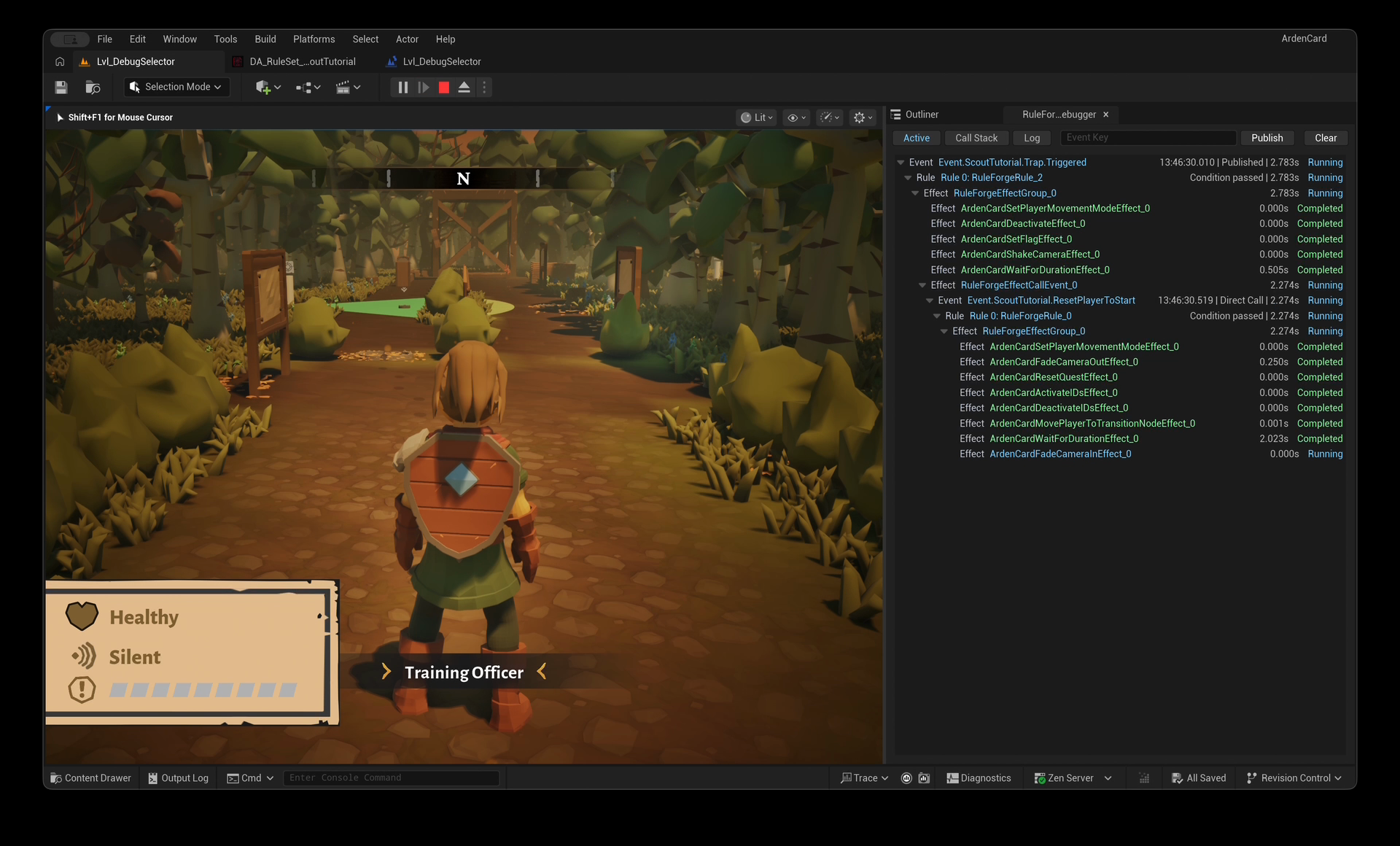Select the ArdenCardShakeCameraEffect_0 link
Image resolution: width=1400 pixels, height=846 pixels.
pos(1030,255)
